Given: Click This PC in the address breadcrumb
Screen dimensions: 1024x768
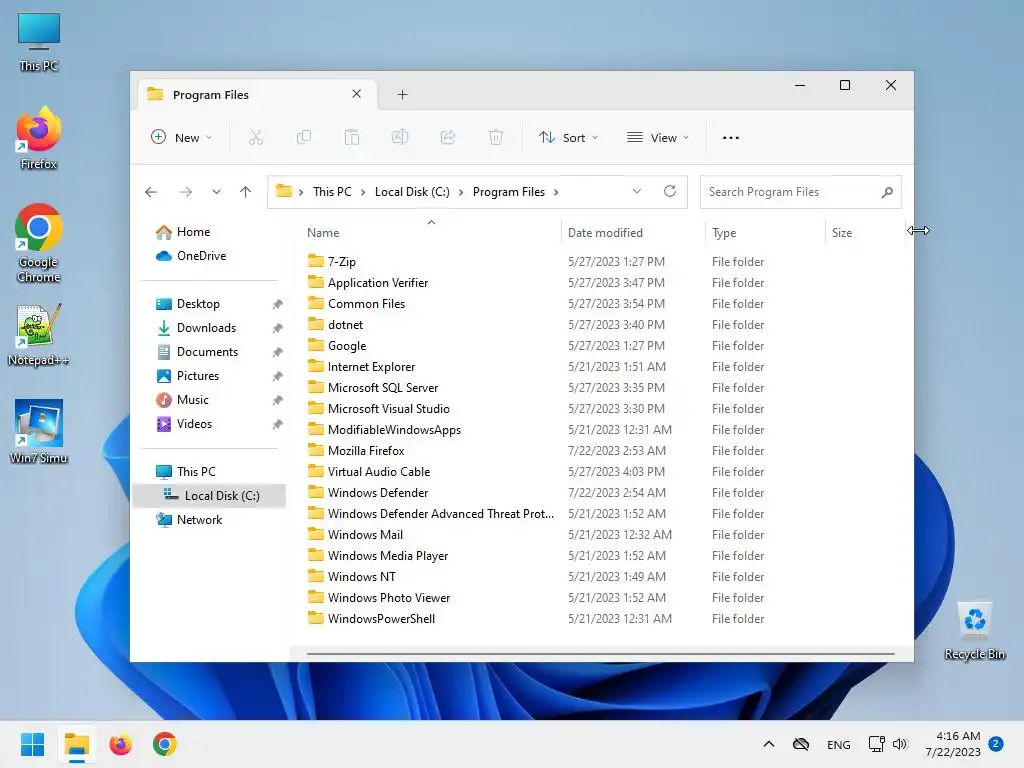Looking at the screenshot, I should point(332,192).
